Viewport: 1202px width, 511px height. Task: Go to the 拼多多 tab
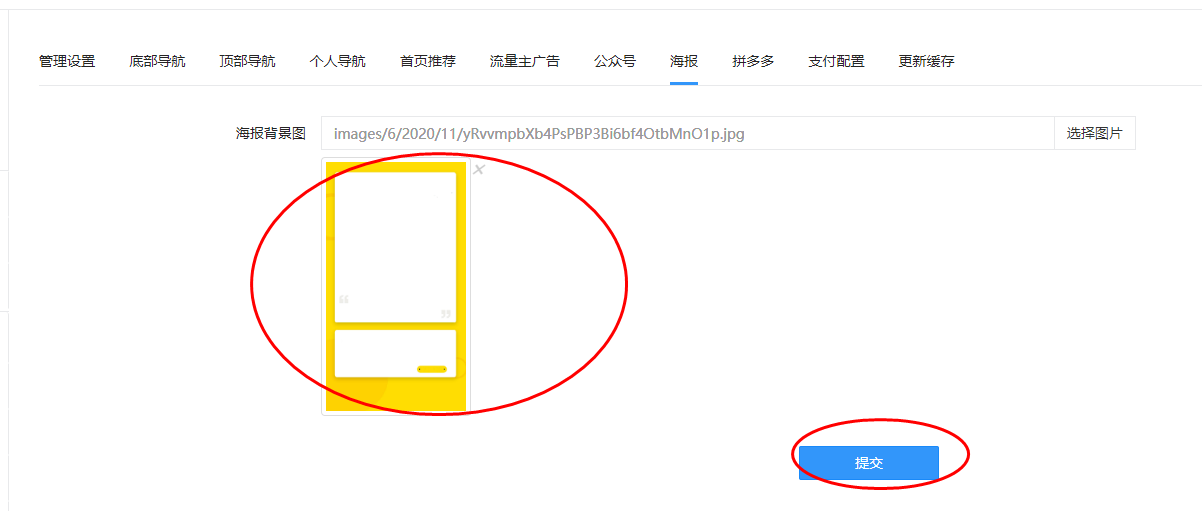pyautogui.click(x=753, y=61)
